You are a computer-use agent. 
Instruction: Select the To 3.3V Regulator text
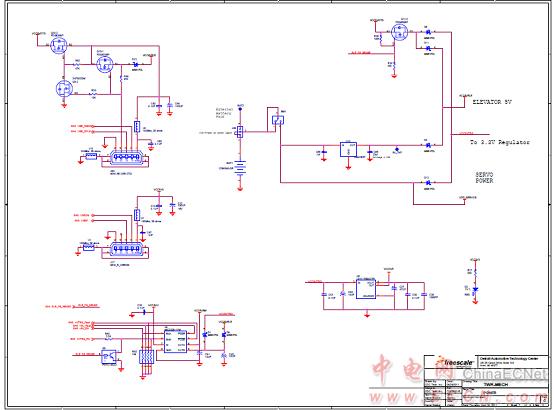tap(500, 142)
